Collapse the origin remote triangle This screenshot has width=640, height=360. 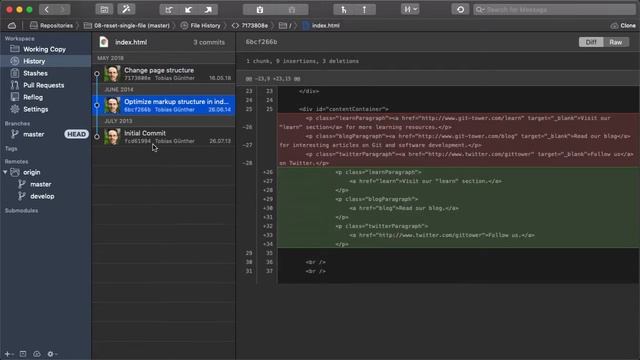click(5, 172)
